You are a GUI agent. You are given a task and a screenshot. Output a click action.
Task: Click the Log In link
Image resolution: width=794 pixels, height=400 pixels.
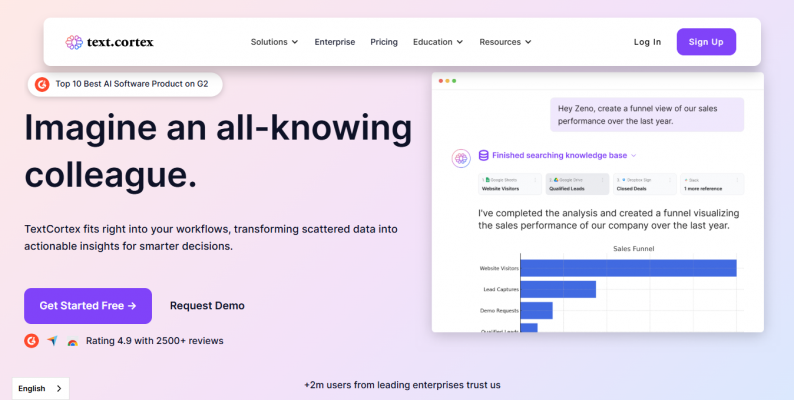coord(647,42)
